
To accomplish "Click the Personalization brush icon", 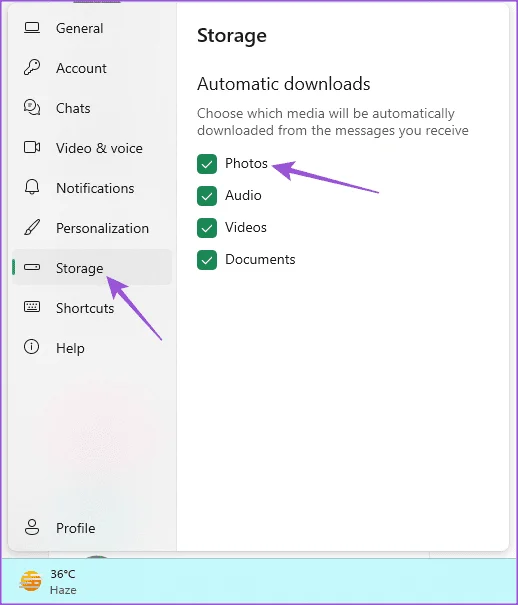I will (32, 227).
